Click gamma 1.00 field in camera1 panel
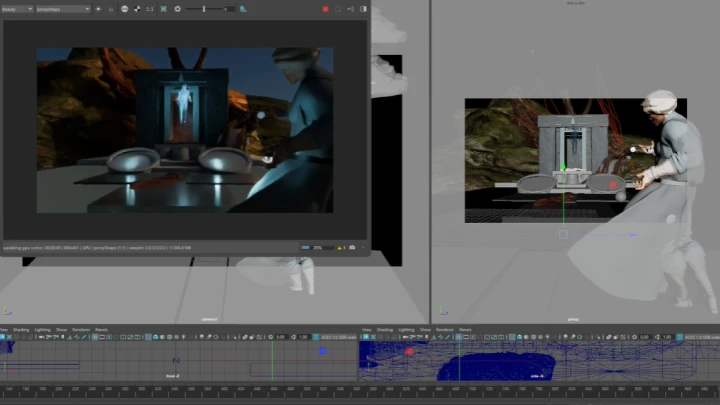Screen dimensions: 720x405 click(303, 337)
